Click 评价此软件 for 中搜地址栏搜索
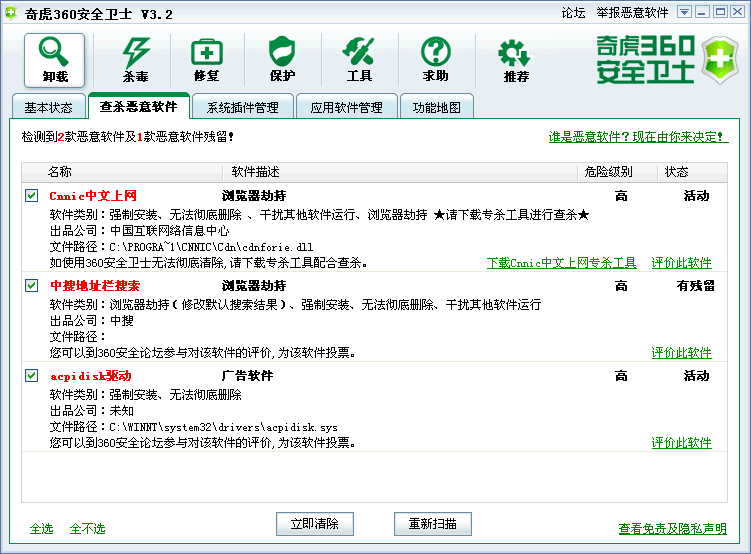The height and width of the screenshot is (554, 751). coord(681,353)
